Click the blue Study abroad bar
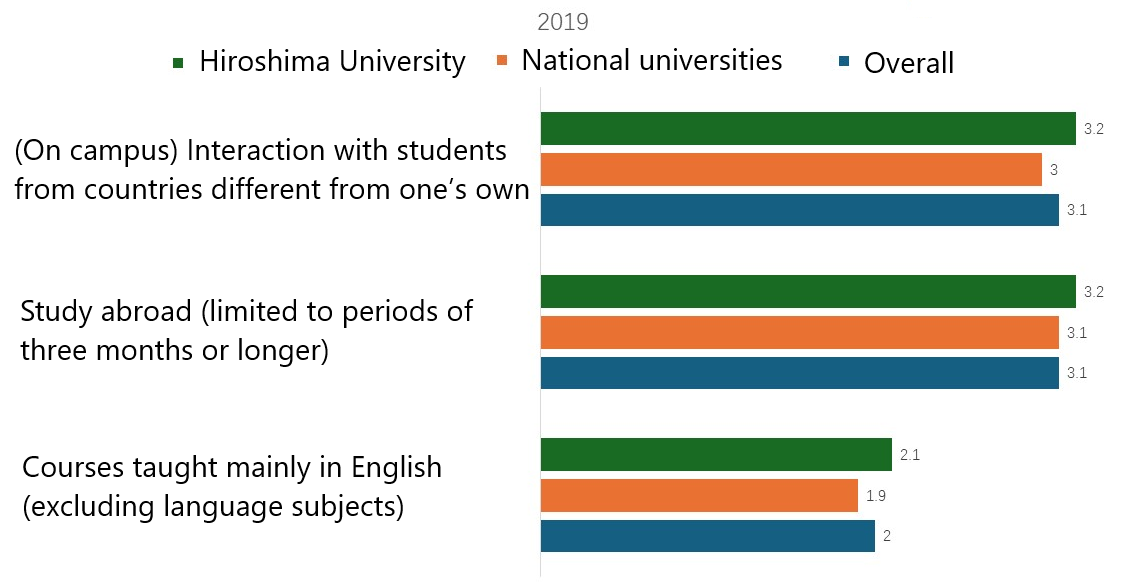The height and width of the screenshot is (582, 1122). [x=799, y=373]
